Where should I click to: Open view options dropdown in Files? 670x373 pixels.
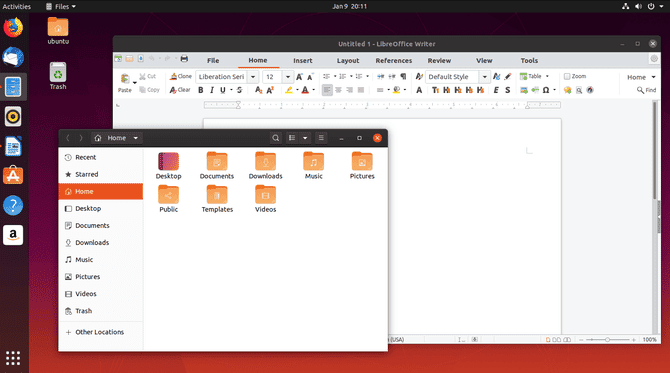pyautogui.click(x=305, y=138)
